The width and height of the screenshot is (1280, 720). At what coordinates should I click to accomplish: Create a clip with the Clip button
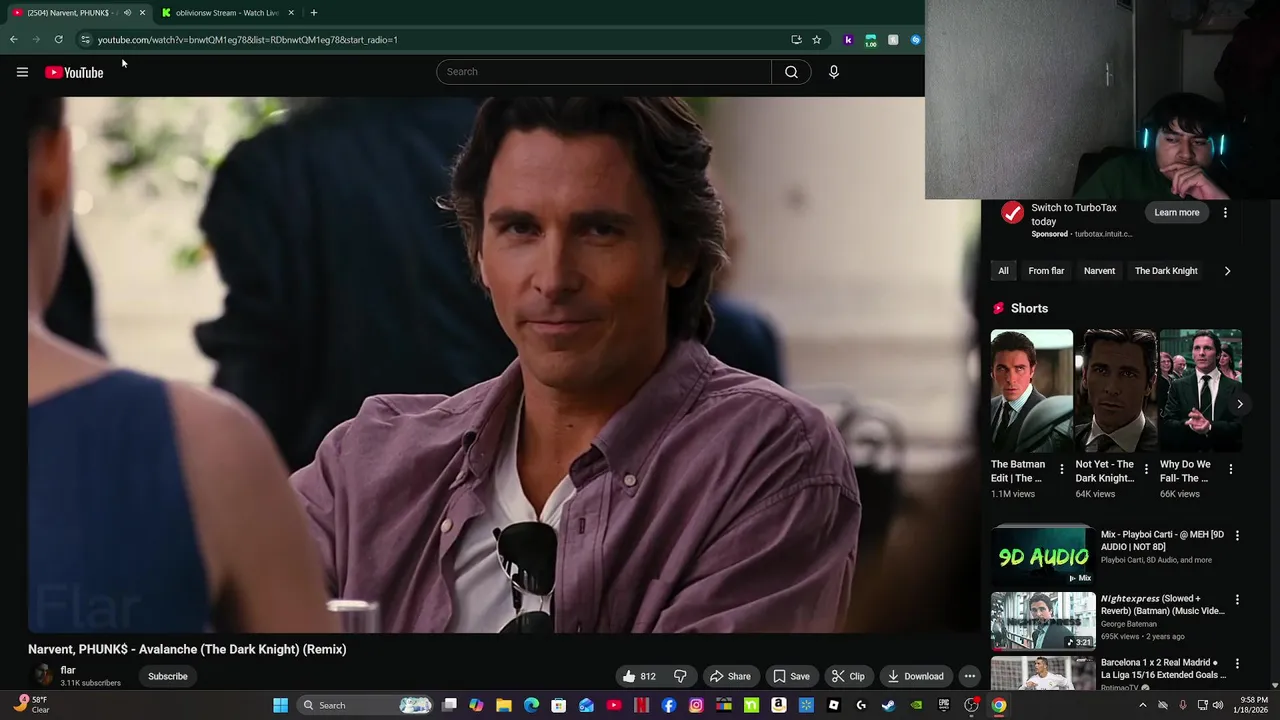click(848, 676)
